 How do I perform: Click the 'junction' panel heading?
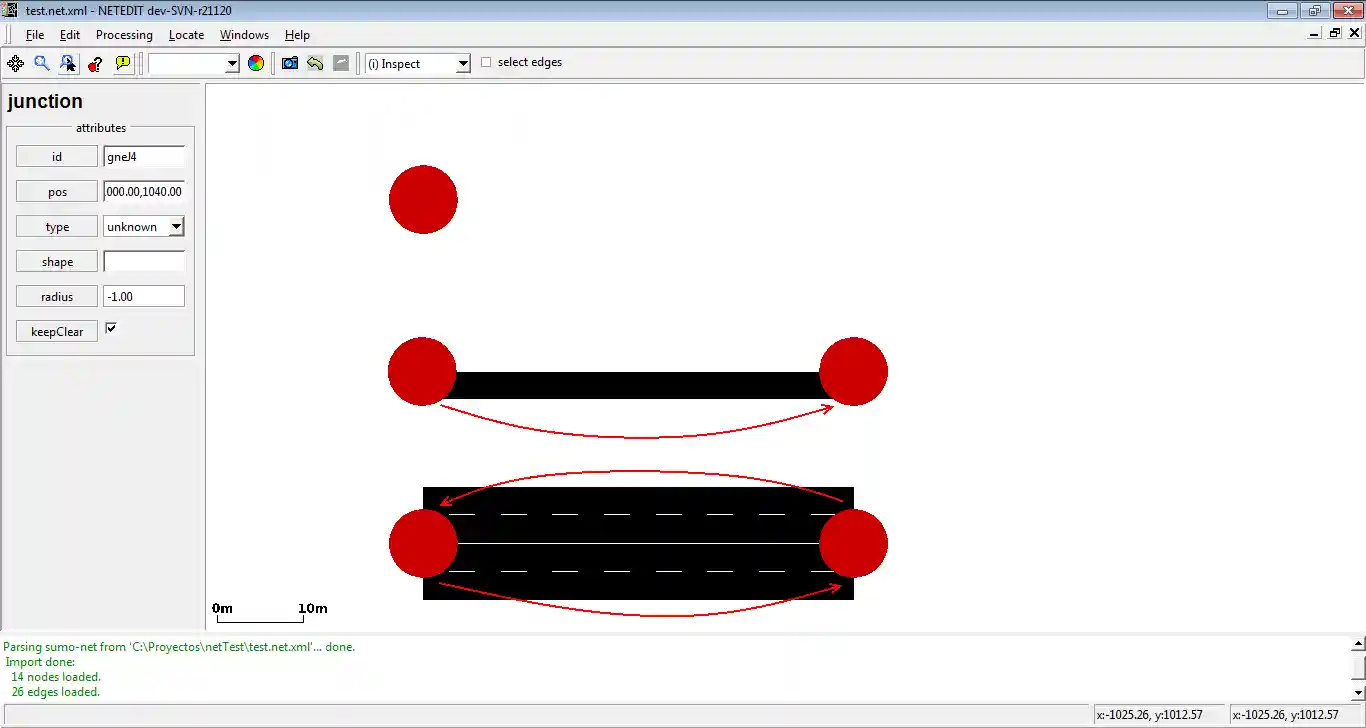point(45,101)
